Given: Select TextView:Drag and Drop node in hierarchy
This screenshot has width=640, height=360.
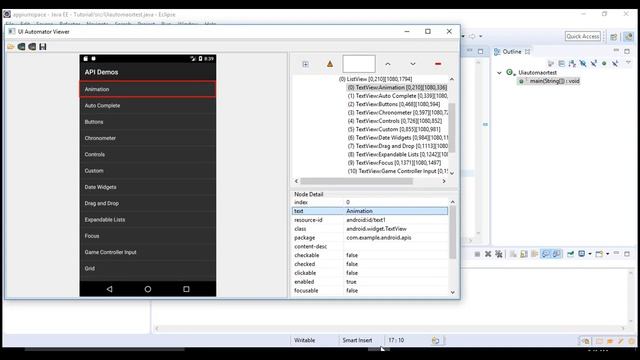Looking at the screenshot, I should click(x=398, y=146).
